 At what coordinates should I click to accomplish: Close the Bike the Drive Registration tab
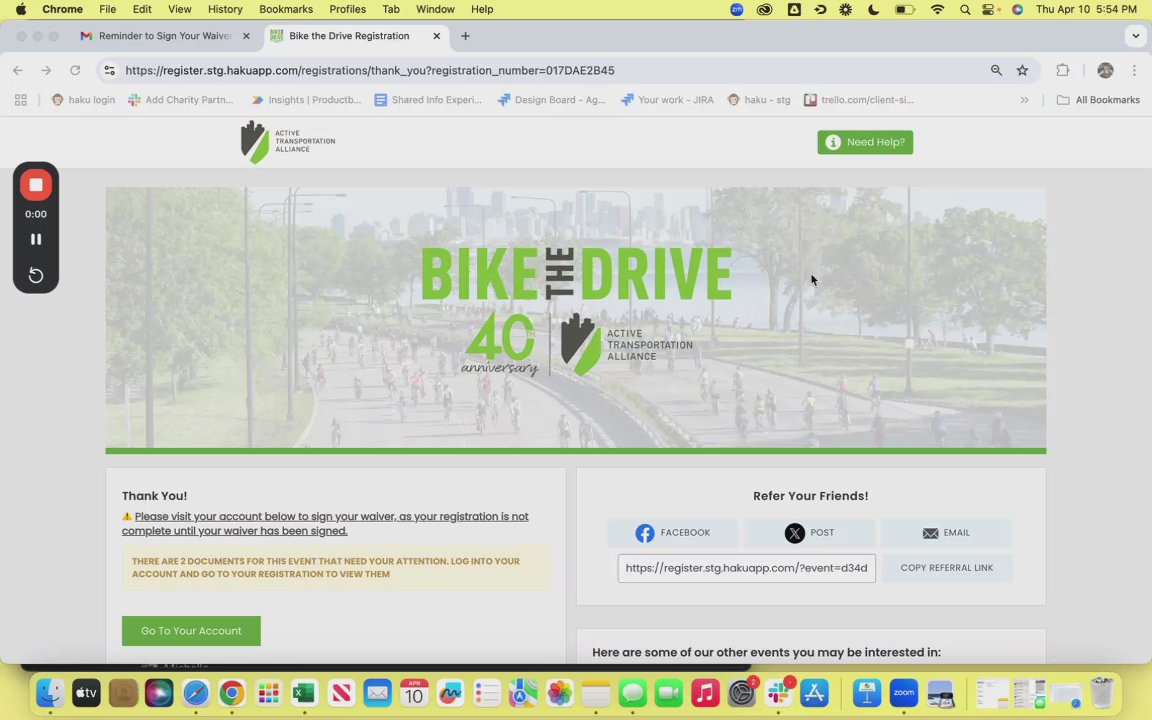(436, 36)
